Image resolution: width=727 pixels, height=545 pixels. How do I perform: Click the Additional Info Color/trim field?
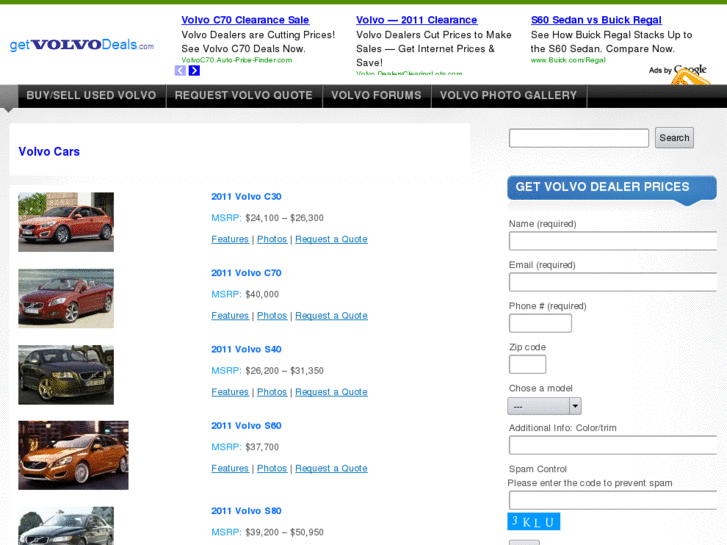(x=613, y=445)
